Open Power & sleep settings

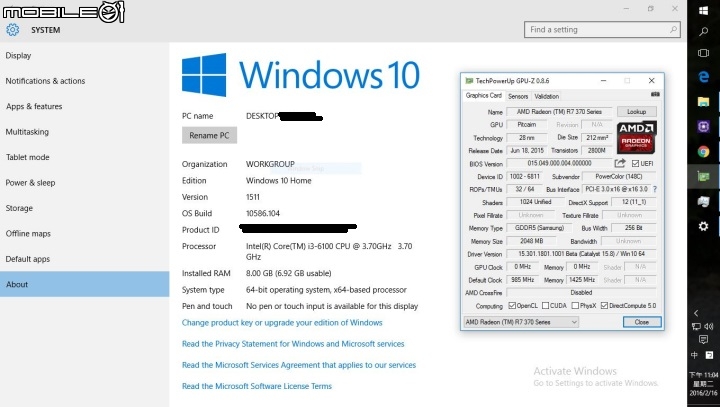(84, 183)
